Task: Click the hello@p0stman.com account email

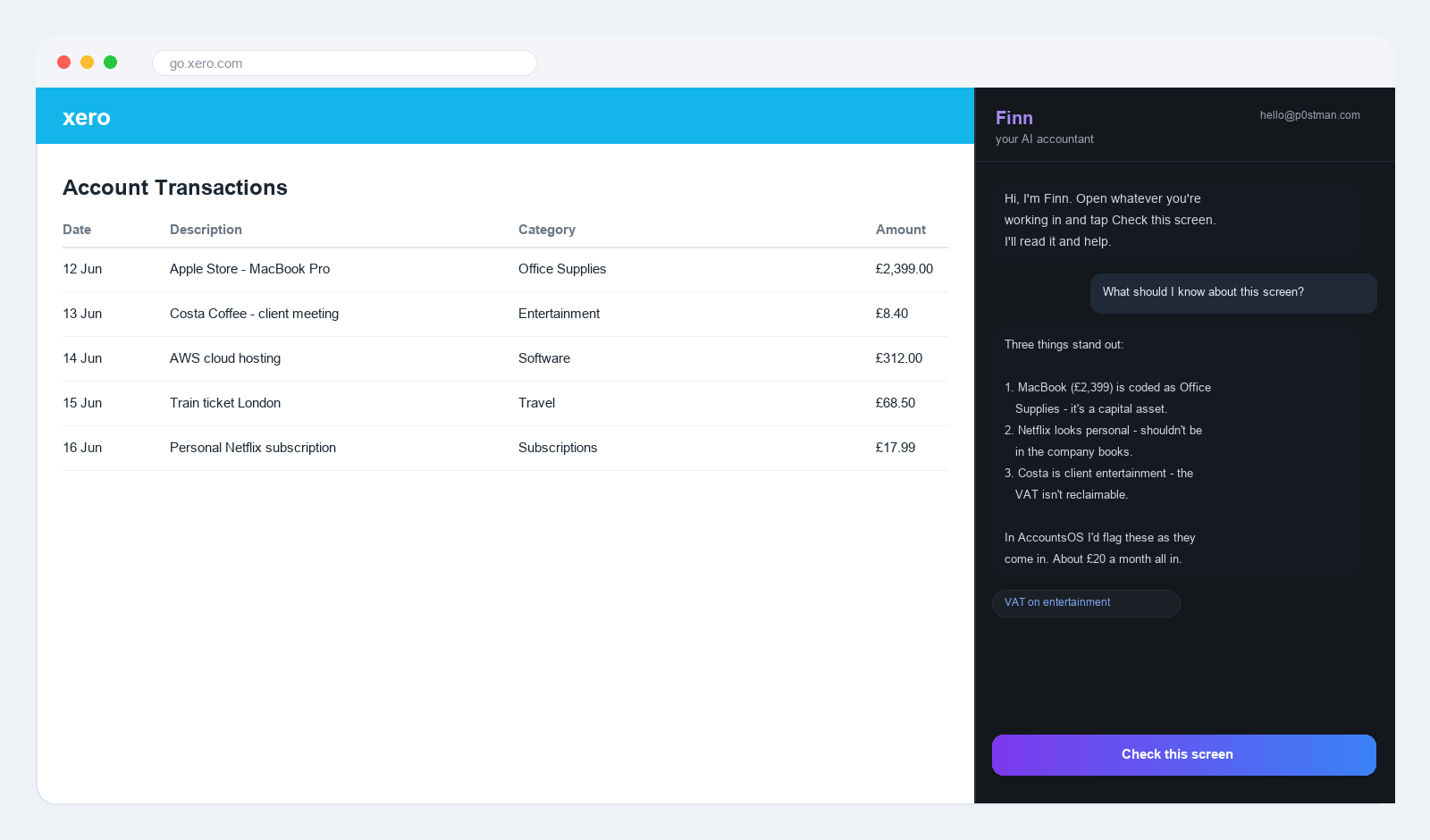Action: coord(1310,115)
